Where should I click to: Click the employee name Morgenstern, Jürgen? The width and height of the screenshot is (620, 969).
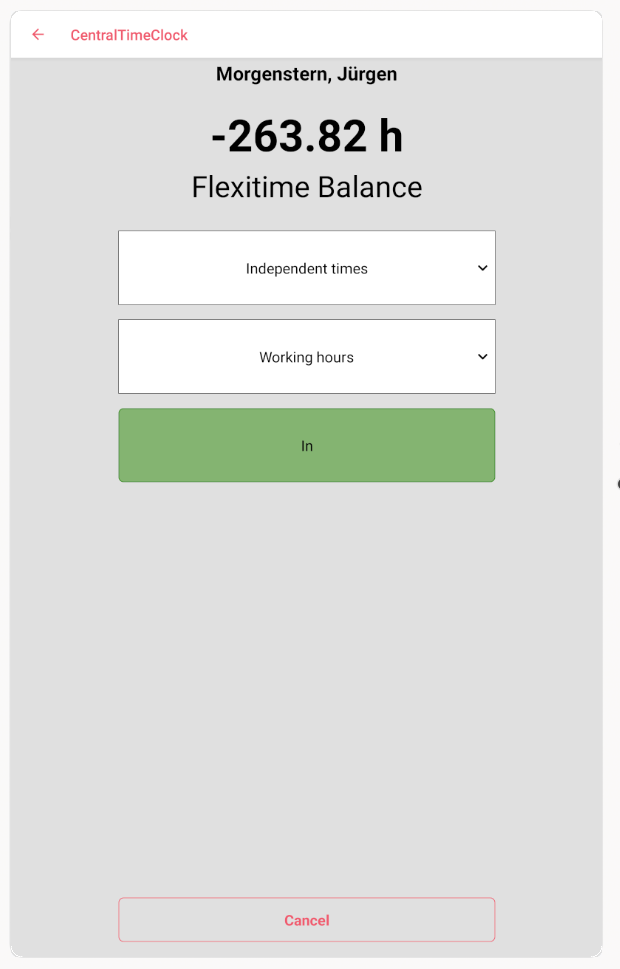pyautogui.click(x=306, y=74)
